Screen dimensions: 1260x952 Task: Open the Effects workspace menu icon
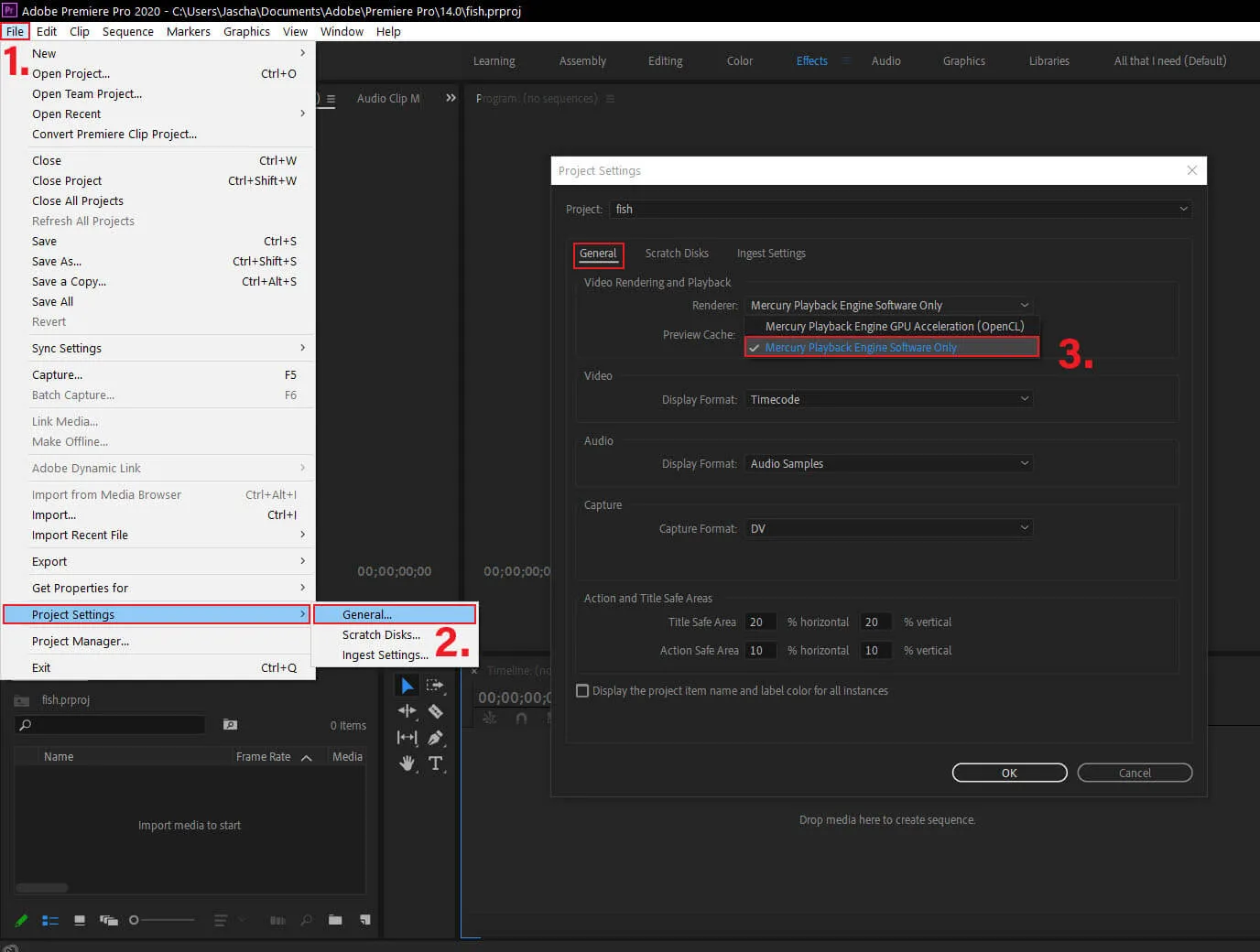coord(846,60)
